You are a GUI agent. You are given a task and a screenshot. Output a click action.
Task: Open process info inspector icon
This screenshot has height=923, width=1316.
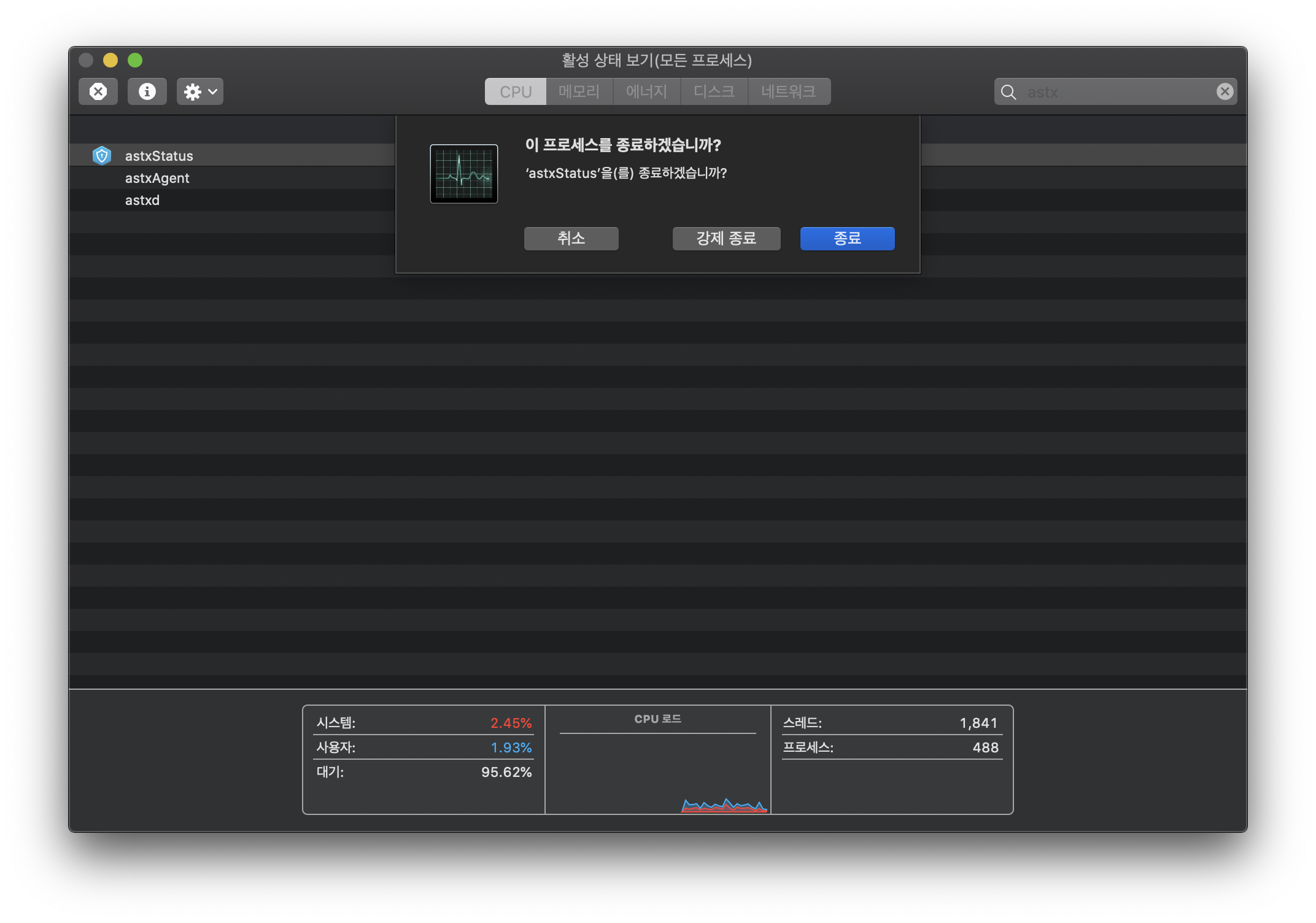tap(147, 91)
